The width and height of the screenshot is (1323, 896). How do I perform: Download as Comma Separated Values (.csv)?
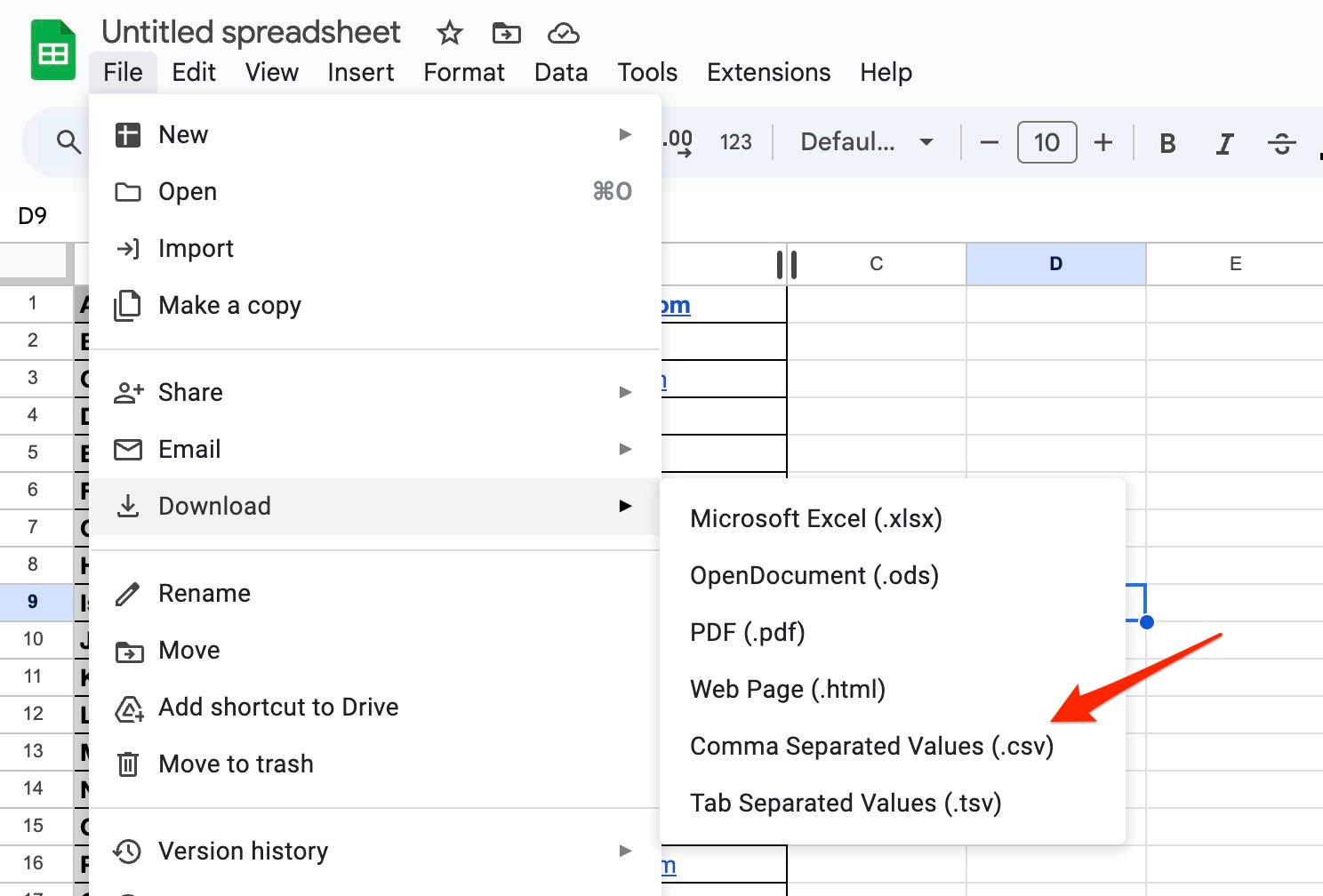click(x=871, y=746)
